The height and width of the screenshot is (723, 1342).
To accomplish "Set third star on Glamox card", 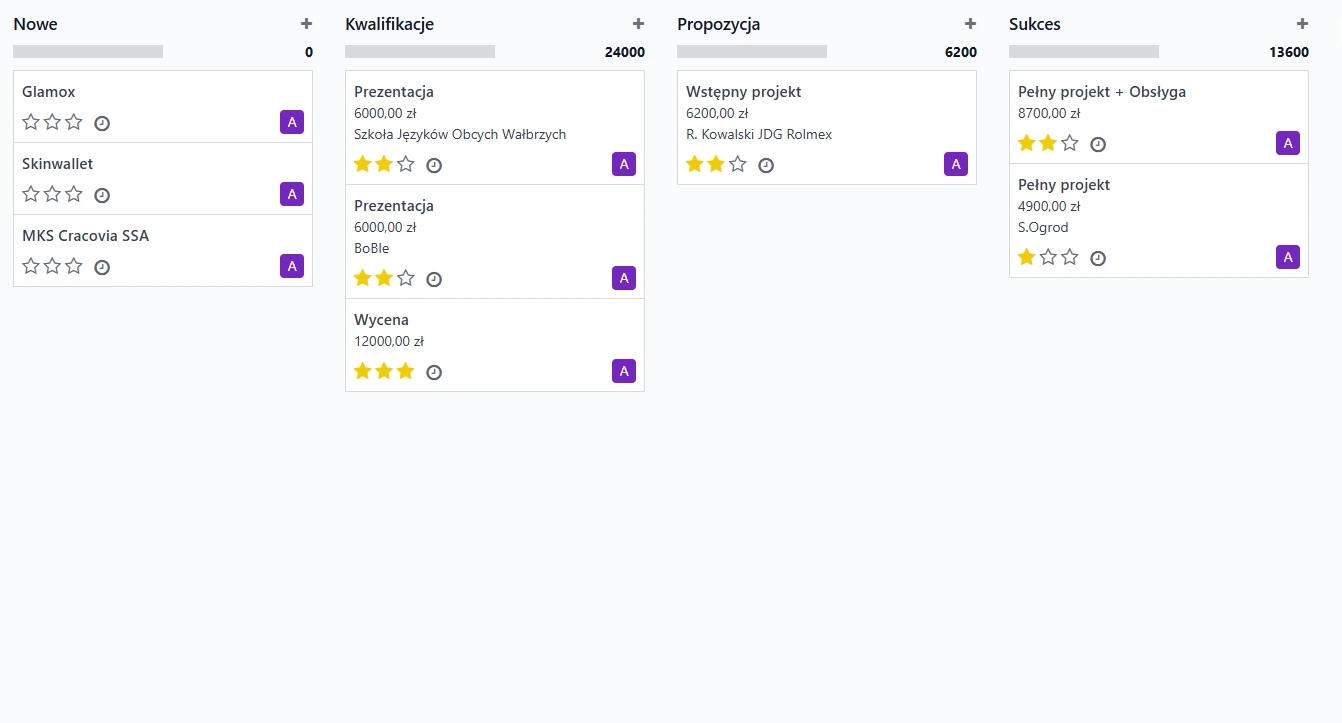I will click(74, 122).
